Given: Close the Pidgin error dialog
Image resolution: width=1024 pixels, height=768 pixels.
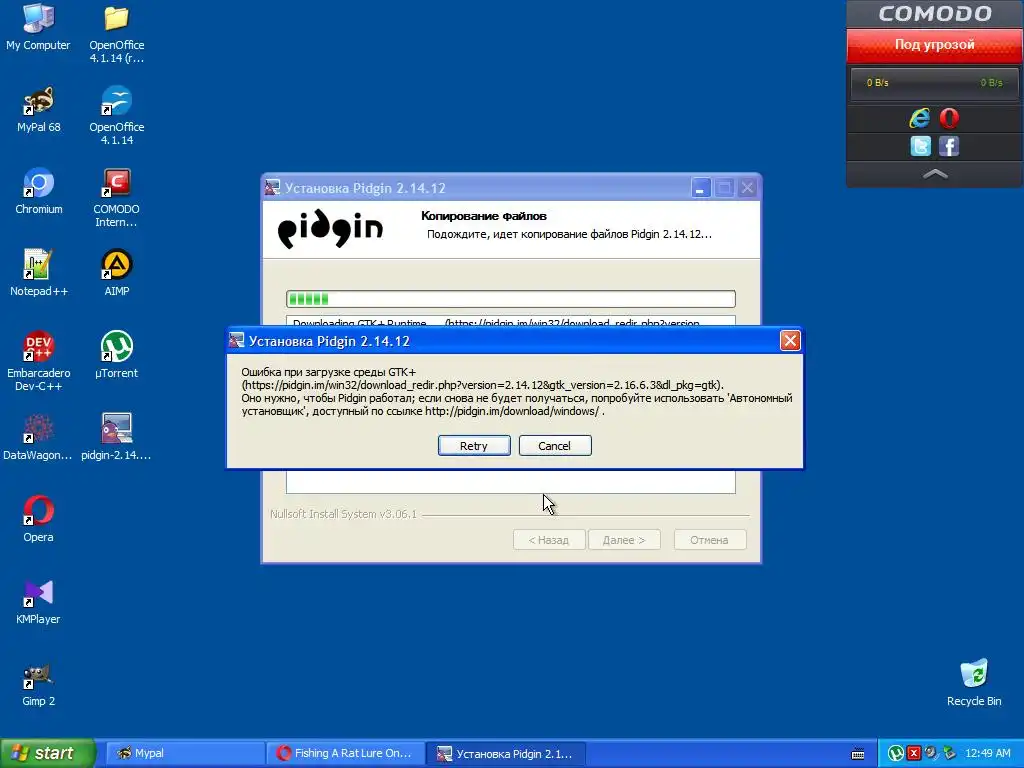Looking at the screenshot, I should tap(790, 340).
